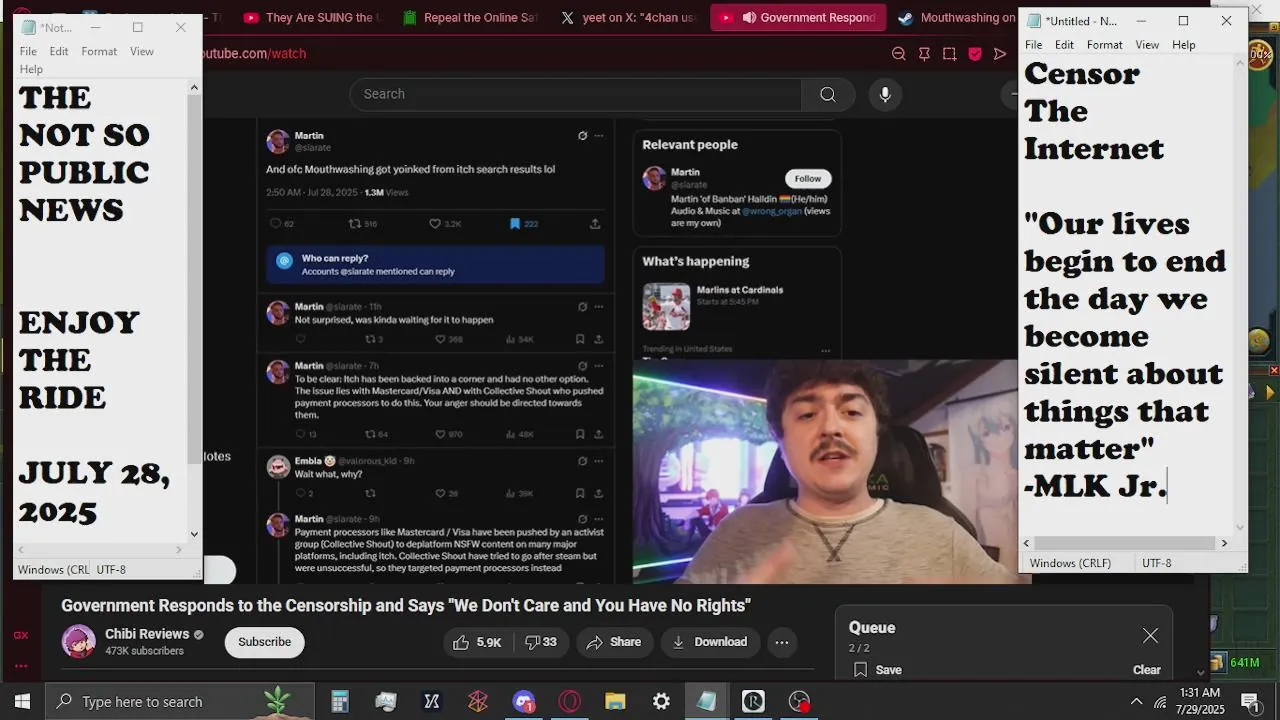Open Edit menu in right Untitled Notepad

pyautogui.click(x=1064, y=45)
